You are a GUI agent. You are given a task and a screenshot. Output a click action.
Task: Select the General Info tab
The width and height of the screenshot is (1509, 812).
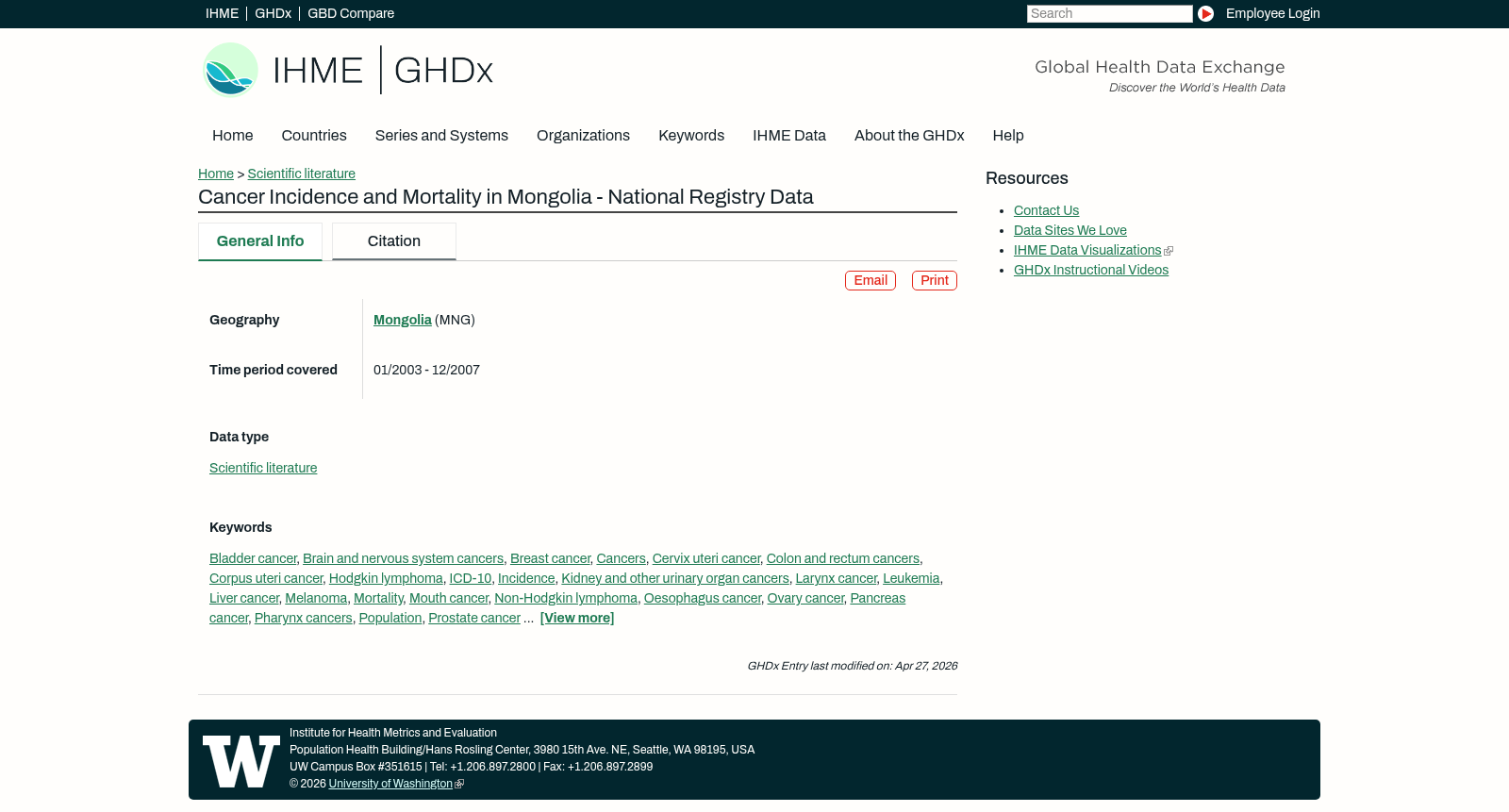point(260,241)
